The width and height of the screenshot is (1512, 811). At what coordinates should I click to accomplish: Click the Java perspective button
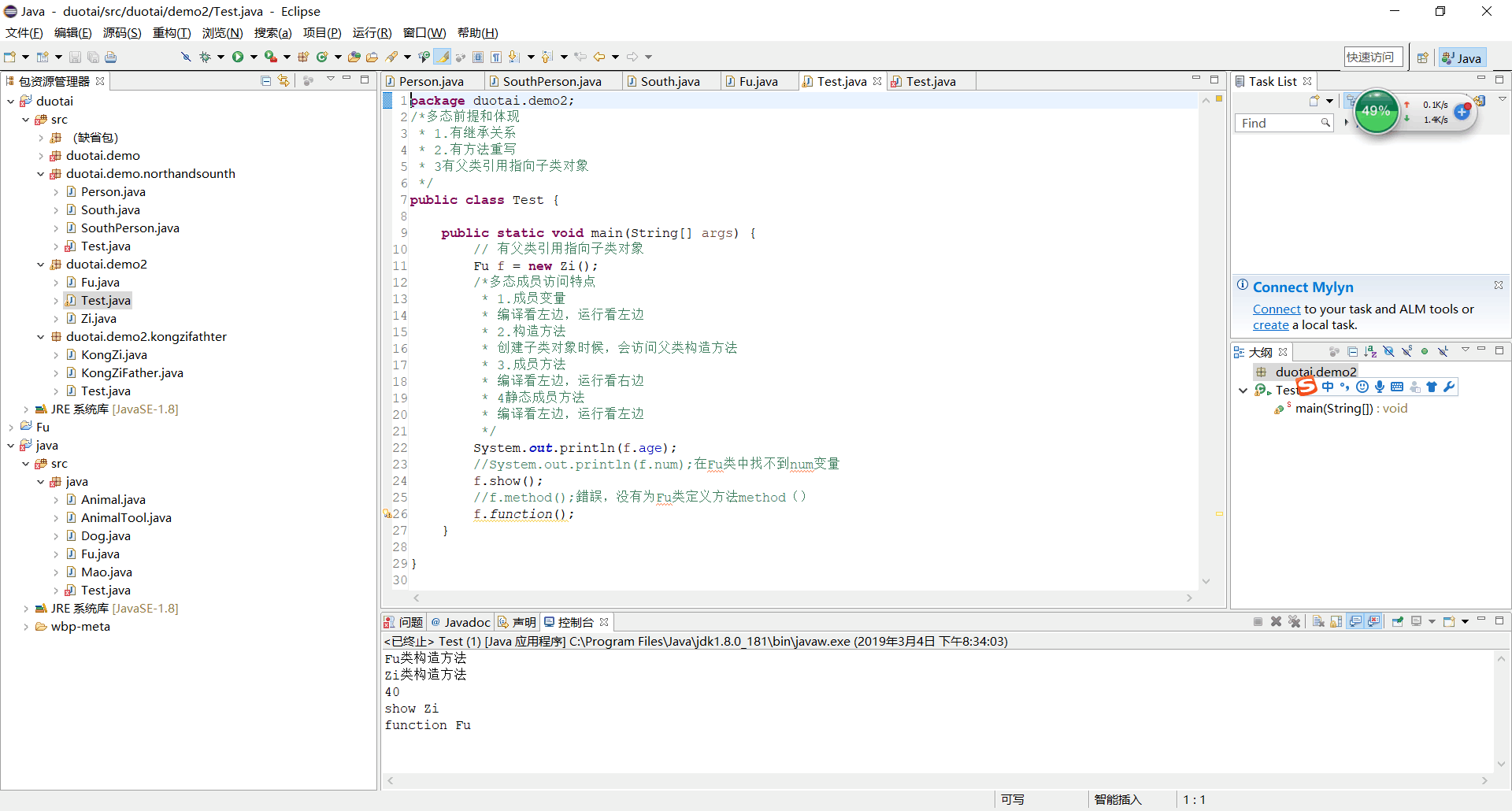click(1462, 57)
